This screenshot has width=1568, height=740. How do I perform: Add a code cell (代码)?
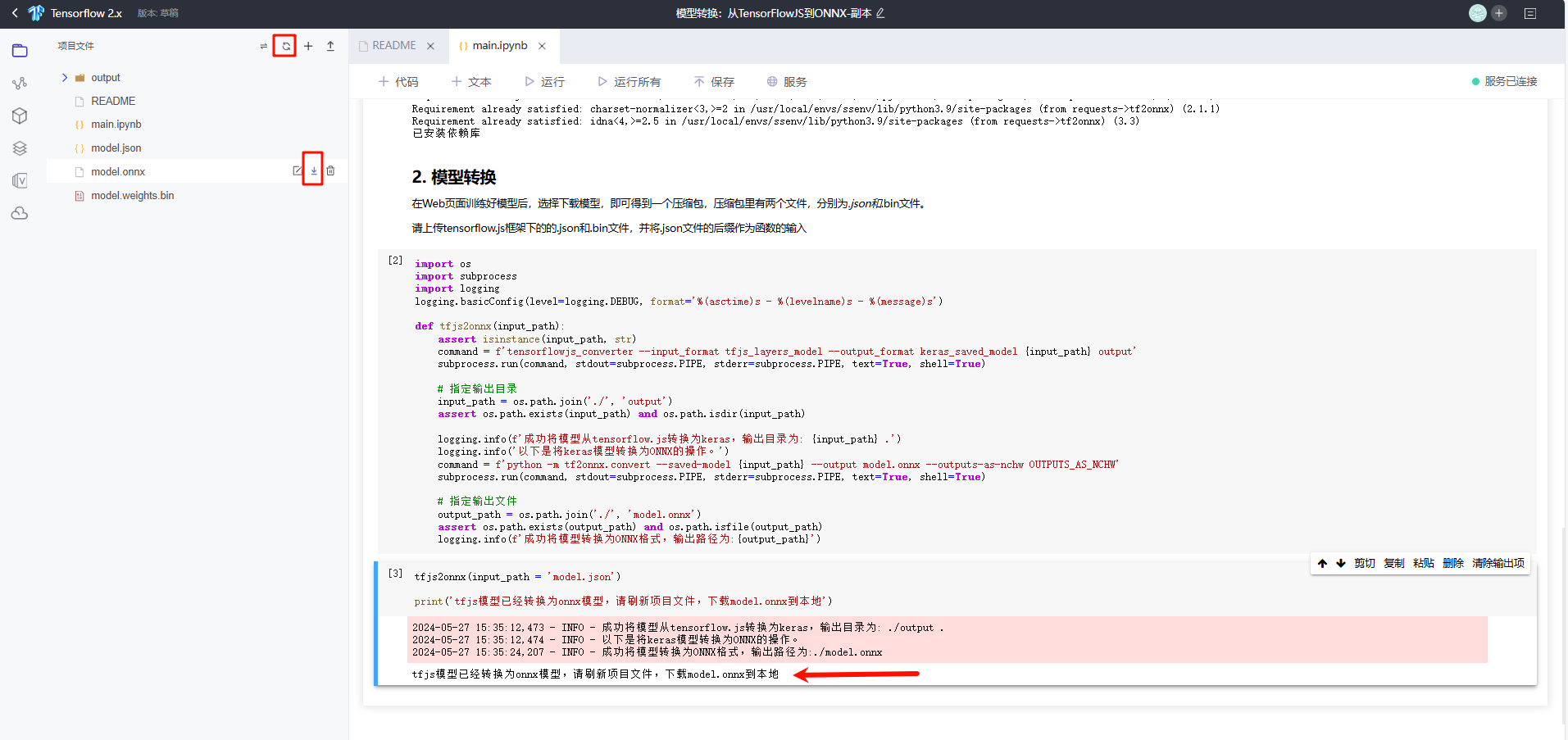(398, 82)
